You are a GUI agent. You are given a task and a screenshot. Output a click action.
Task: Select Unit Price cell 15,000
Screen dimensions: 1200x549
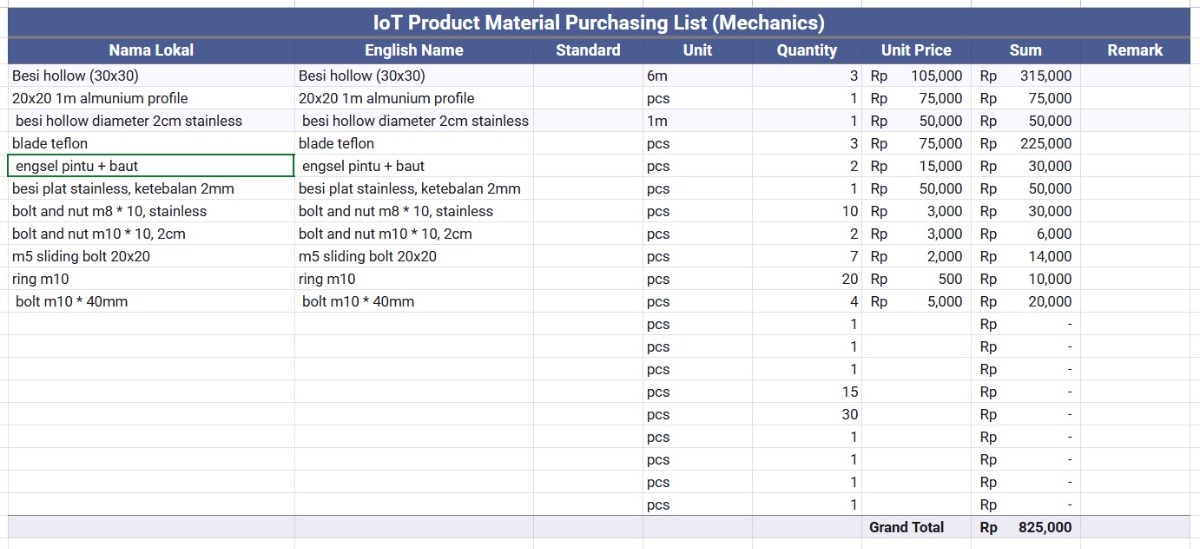(916, 166)
